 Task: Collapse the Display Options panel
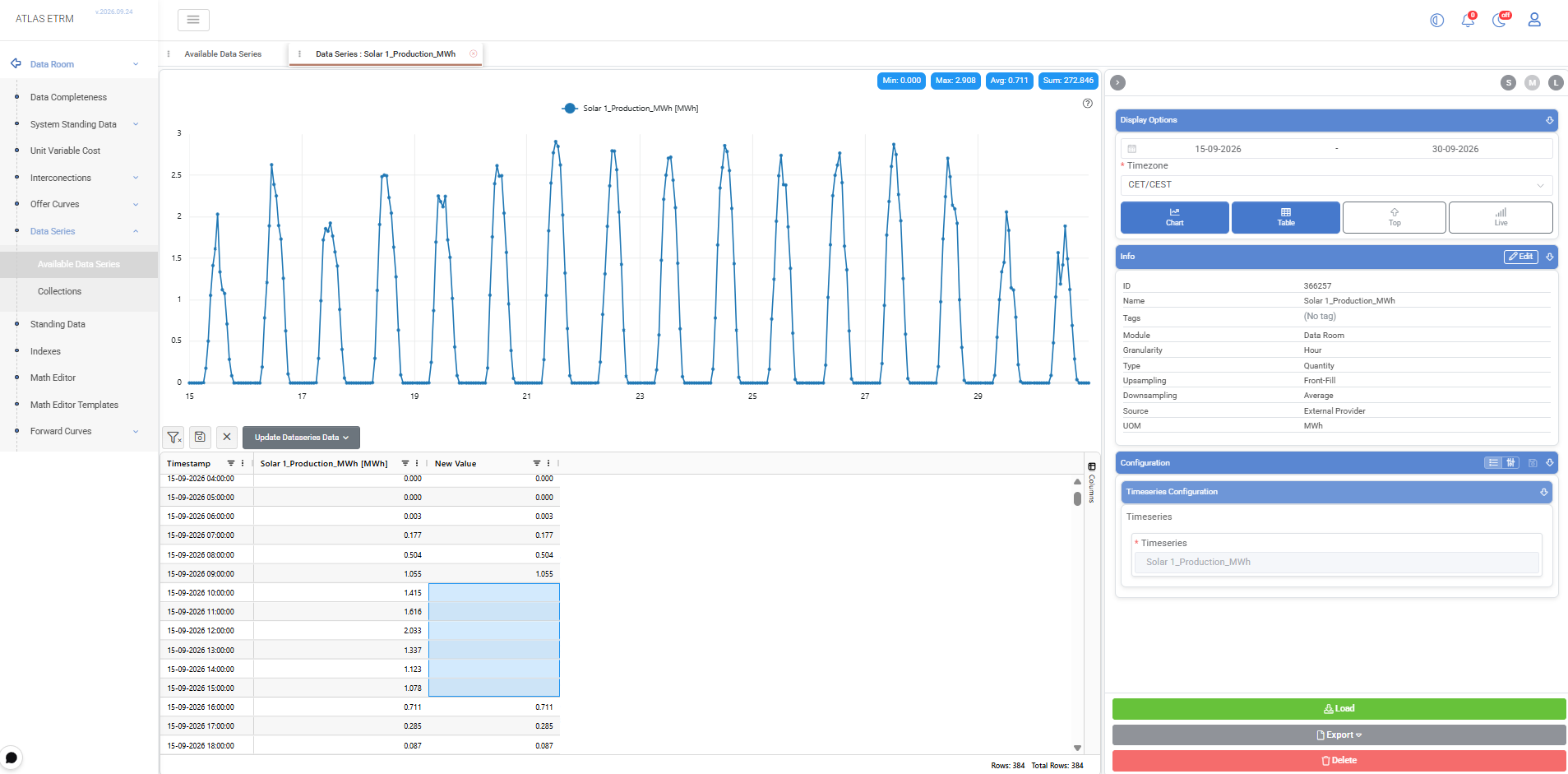[x=1550, y=120]
